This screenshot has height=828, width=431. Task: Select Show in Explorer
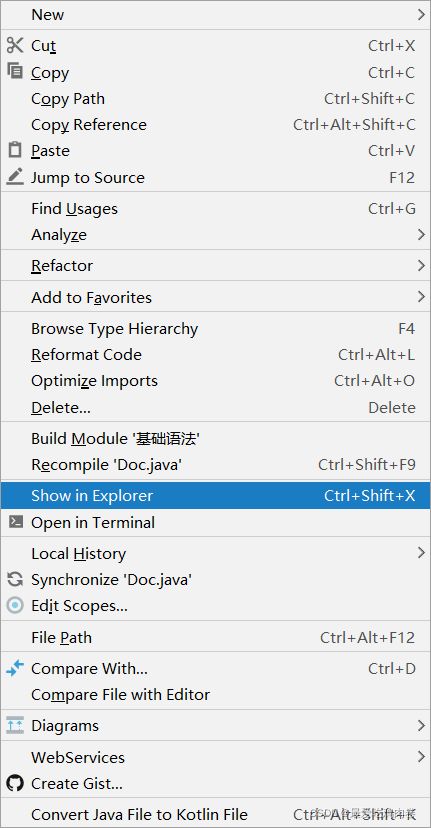point(216,495)
